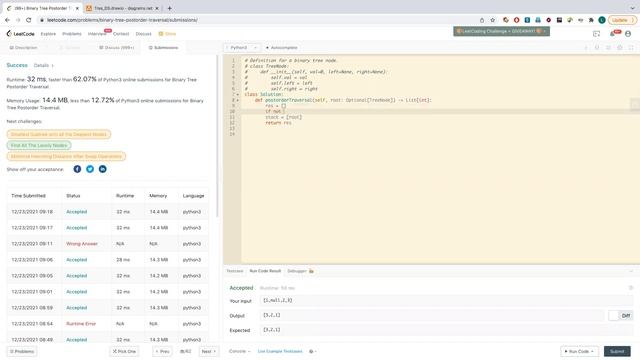This screenshot has width=640, height=360.
Task: Open the Runtime Error submission from 08:54
Action: coord(81,324)
